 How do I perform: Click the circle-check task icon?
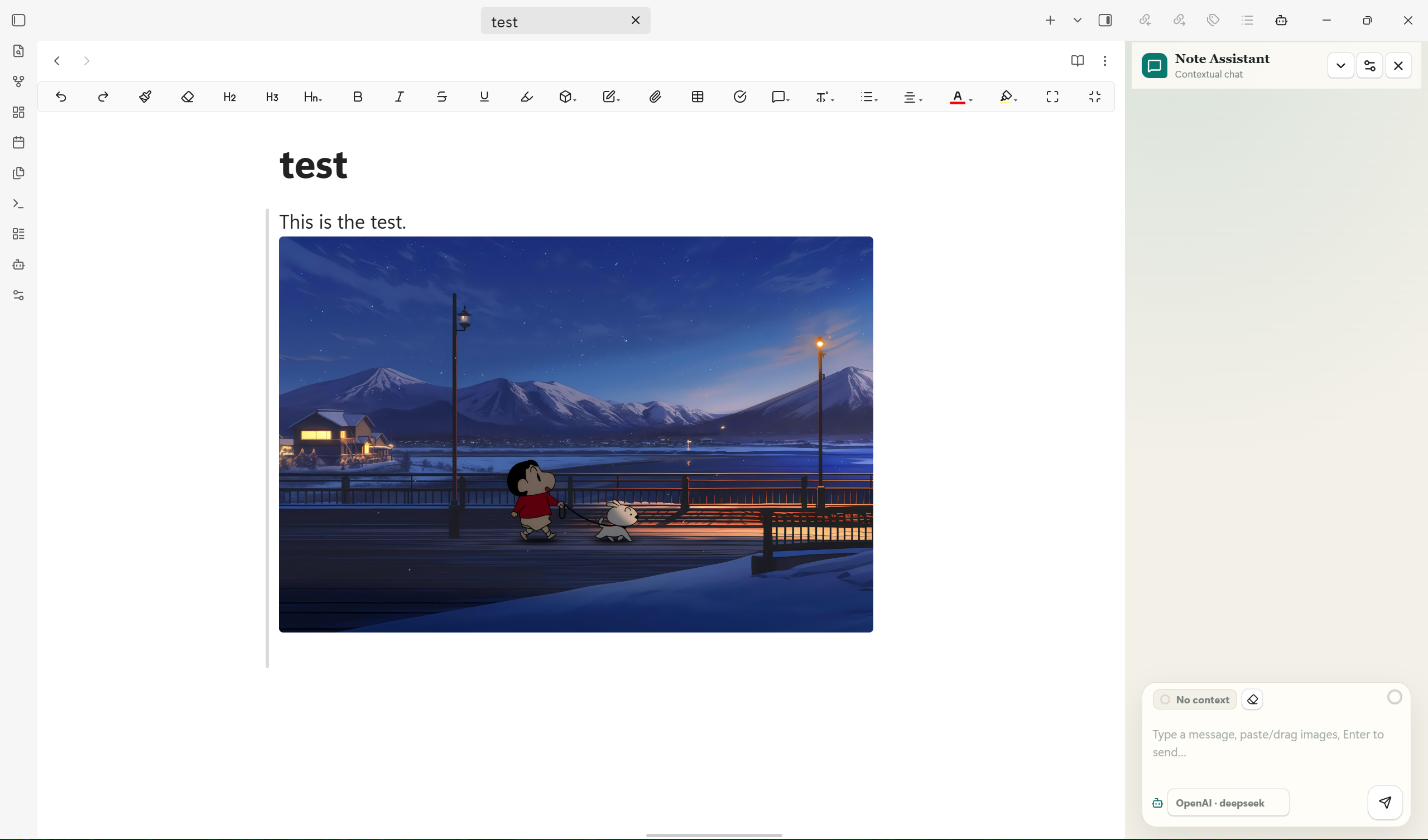(740, 97)
